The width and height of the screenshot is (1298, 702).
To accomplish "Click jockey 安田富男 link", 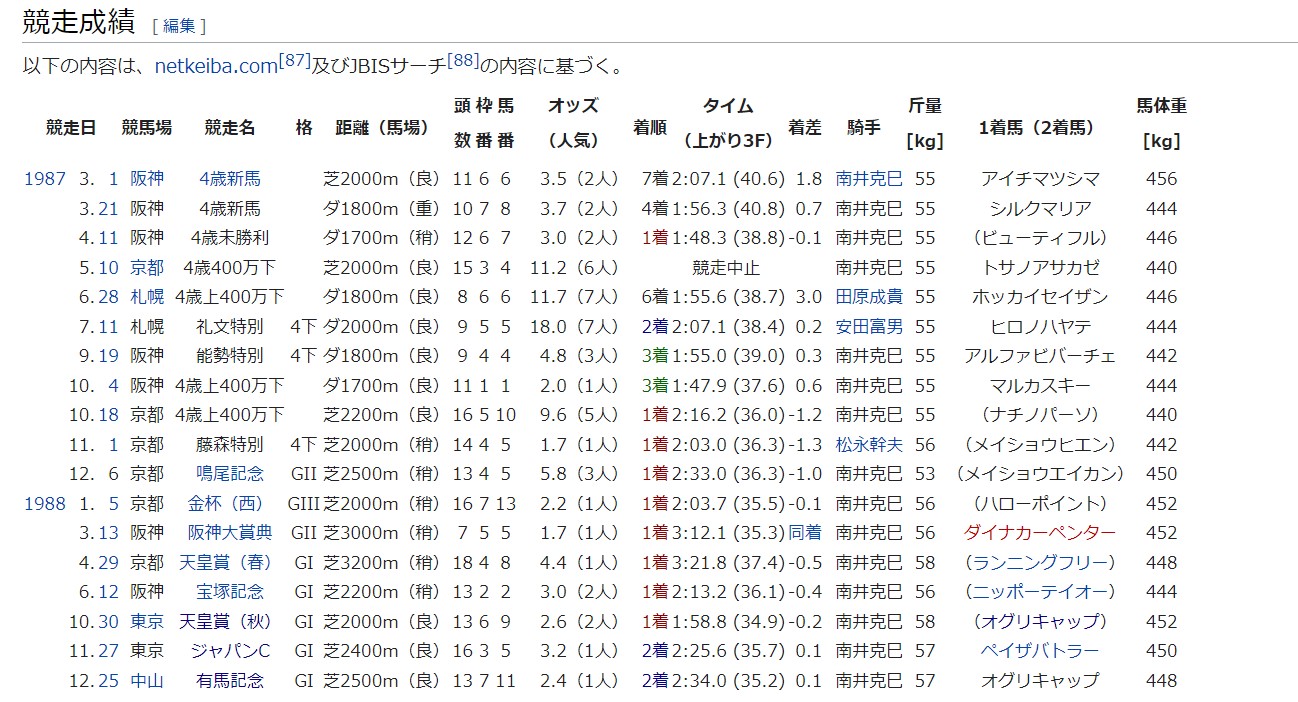I will point(868,326).
